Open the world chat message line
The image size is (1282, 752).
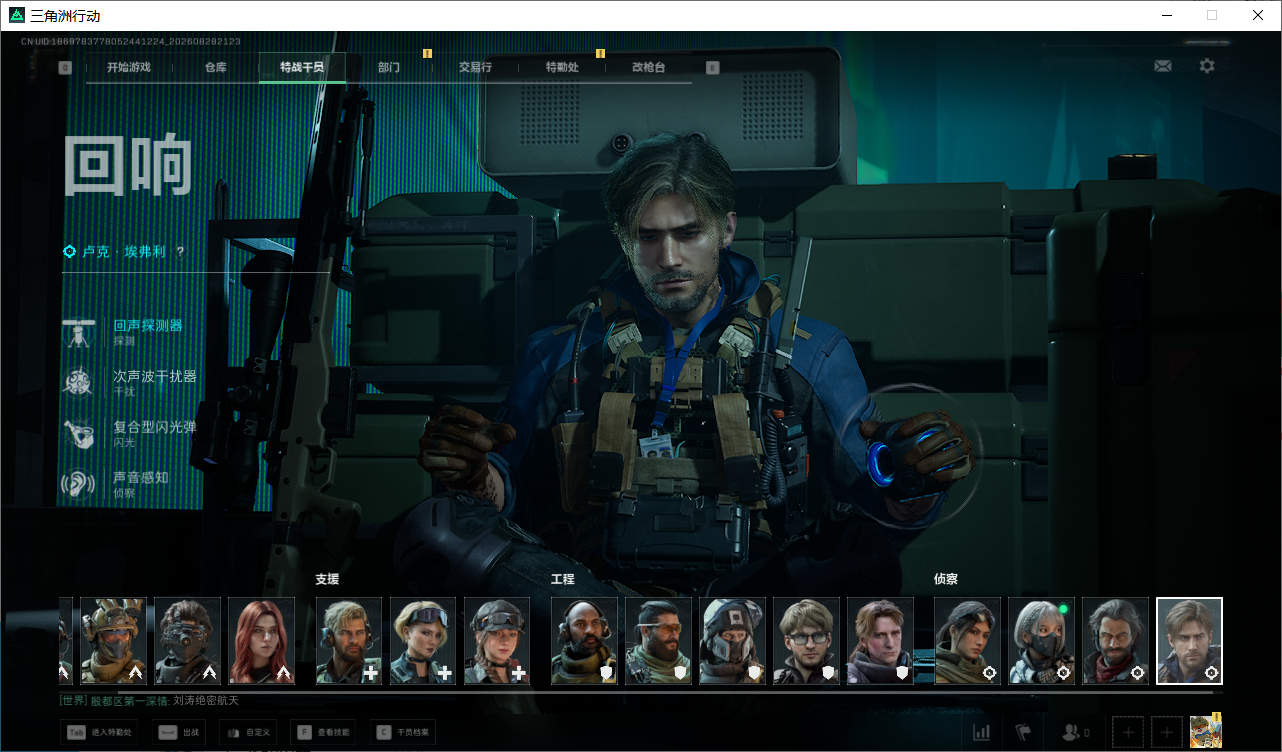click(150, 701)
